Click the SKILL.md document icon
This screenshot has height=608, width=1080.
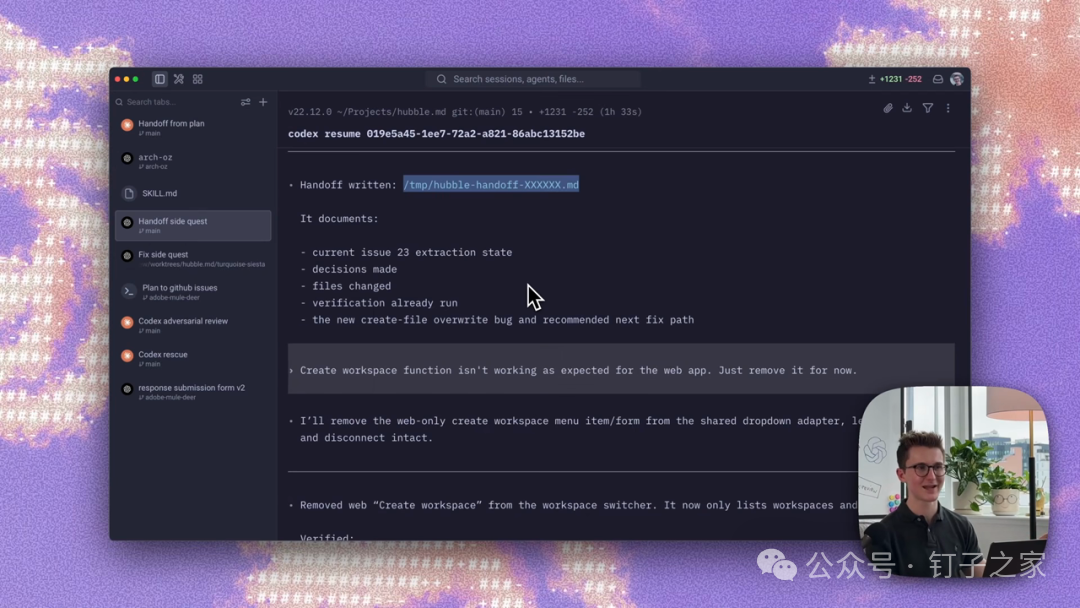[129, 193]
